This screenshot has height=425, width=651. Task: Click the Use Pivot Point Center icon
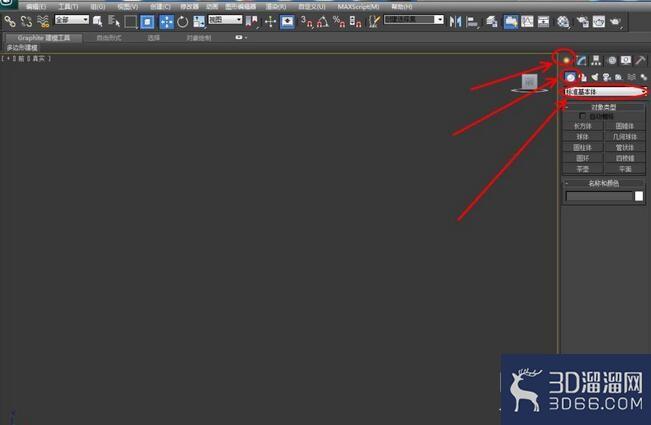252,21
